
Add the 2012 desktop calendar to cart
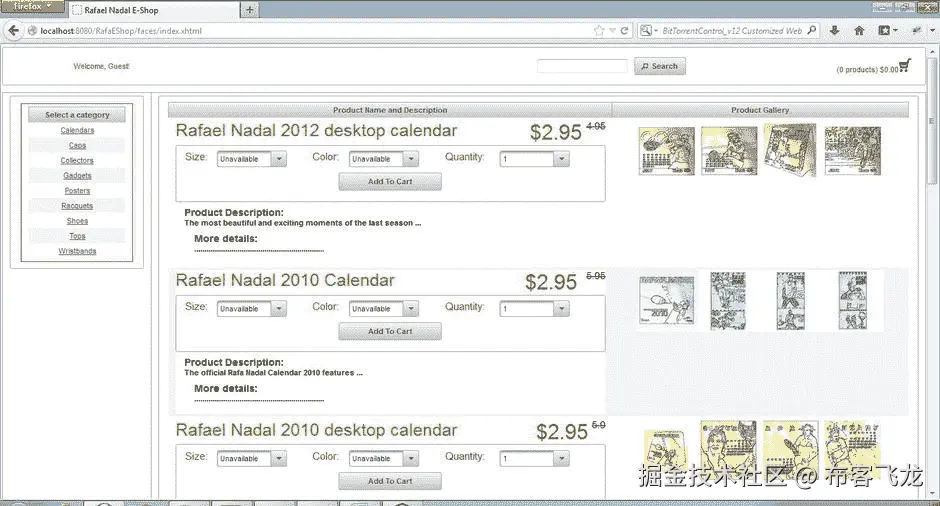click(390, 182)
